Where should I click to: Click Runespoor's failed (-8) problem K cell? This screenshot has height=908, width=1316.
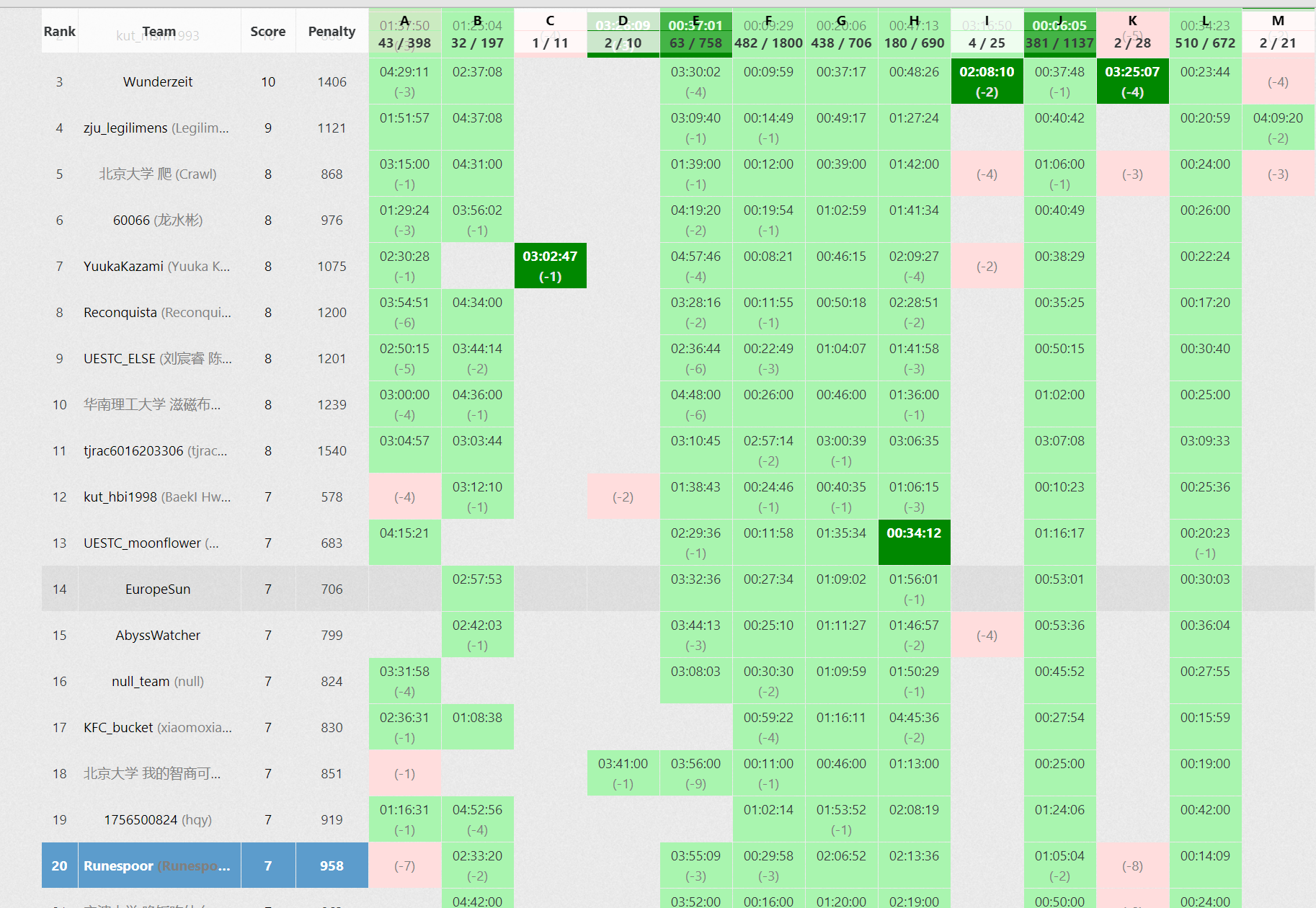point(1132,865)
